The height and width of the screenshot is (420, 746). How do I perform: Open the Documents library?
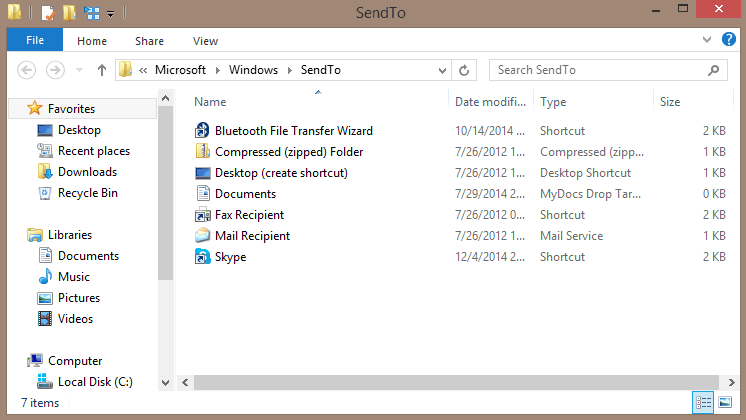[88, 256]
